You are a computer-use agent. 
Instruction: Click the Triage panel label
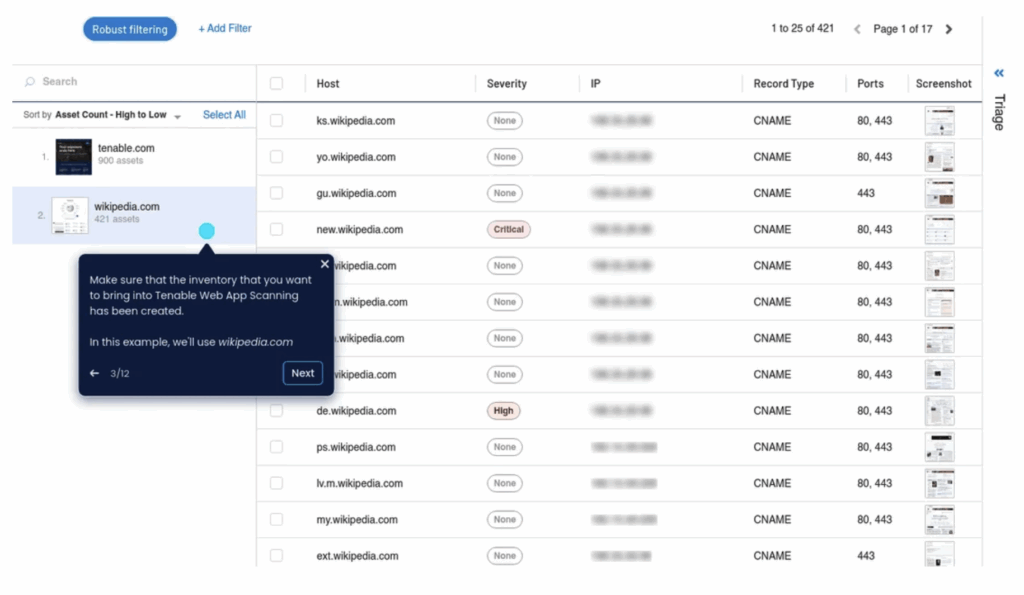point(999,112)
